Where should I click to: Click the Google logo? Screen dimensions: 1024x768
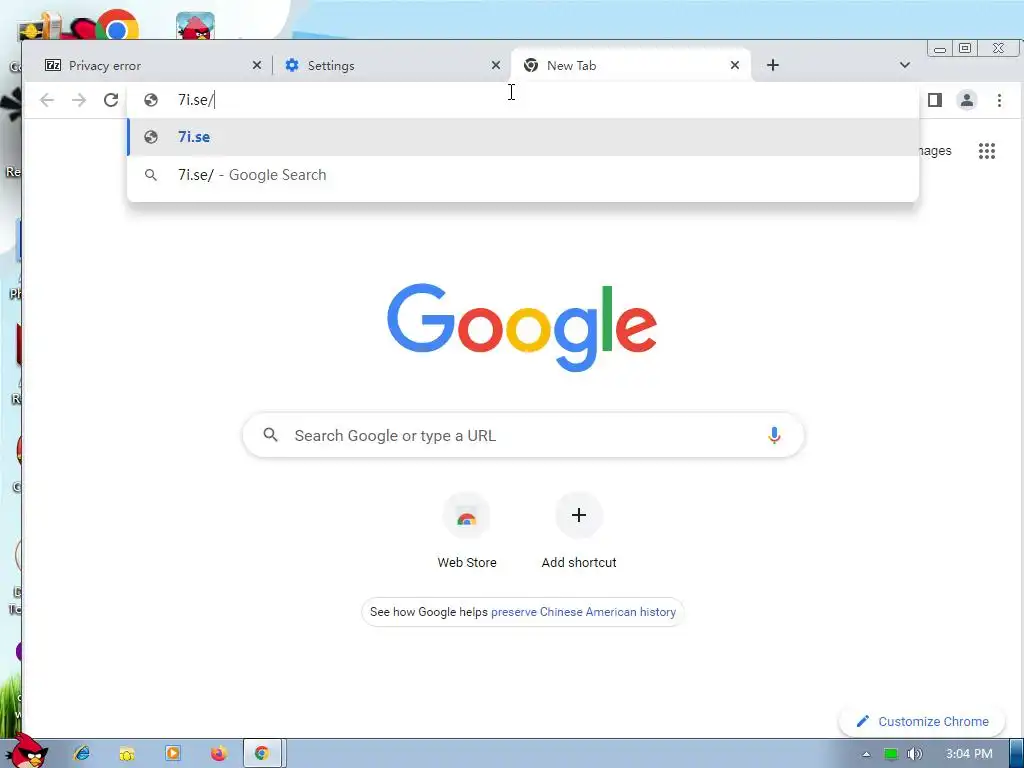pos(522,327)
